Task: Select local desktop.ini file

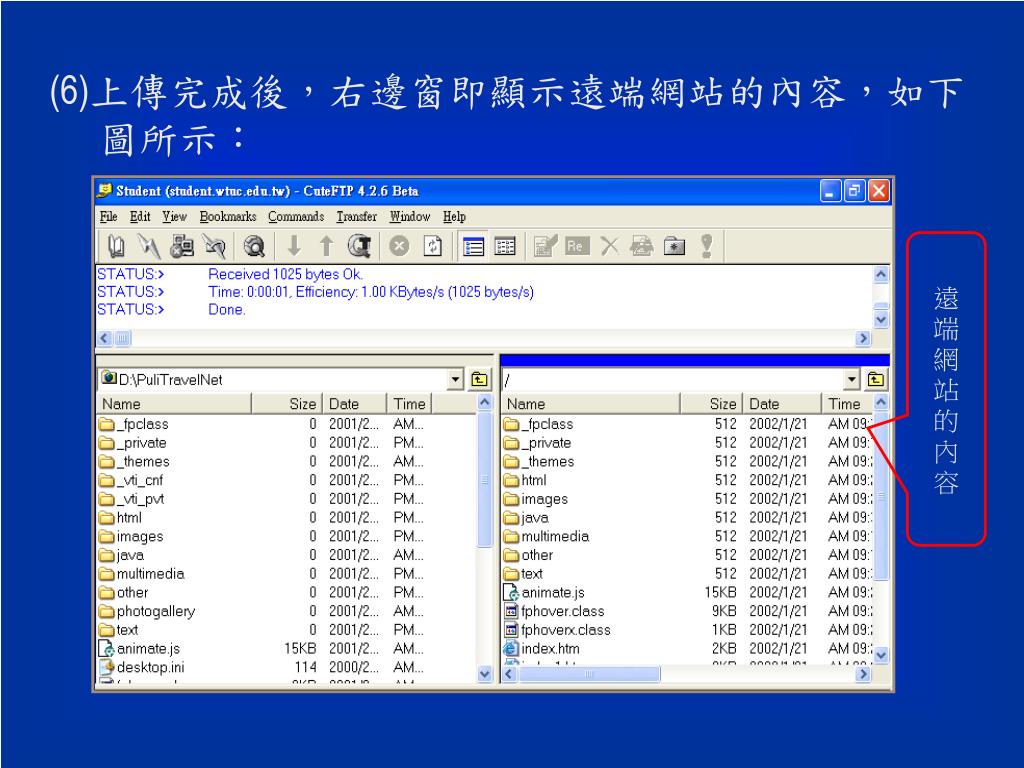Action: [x=141, y=668]
